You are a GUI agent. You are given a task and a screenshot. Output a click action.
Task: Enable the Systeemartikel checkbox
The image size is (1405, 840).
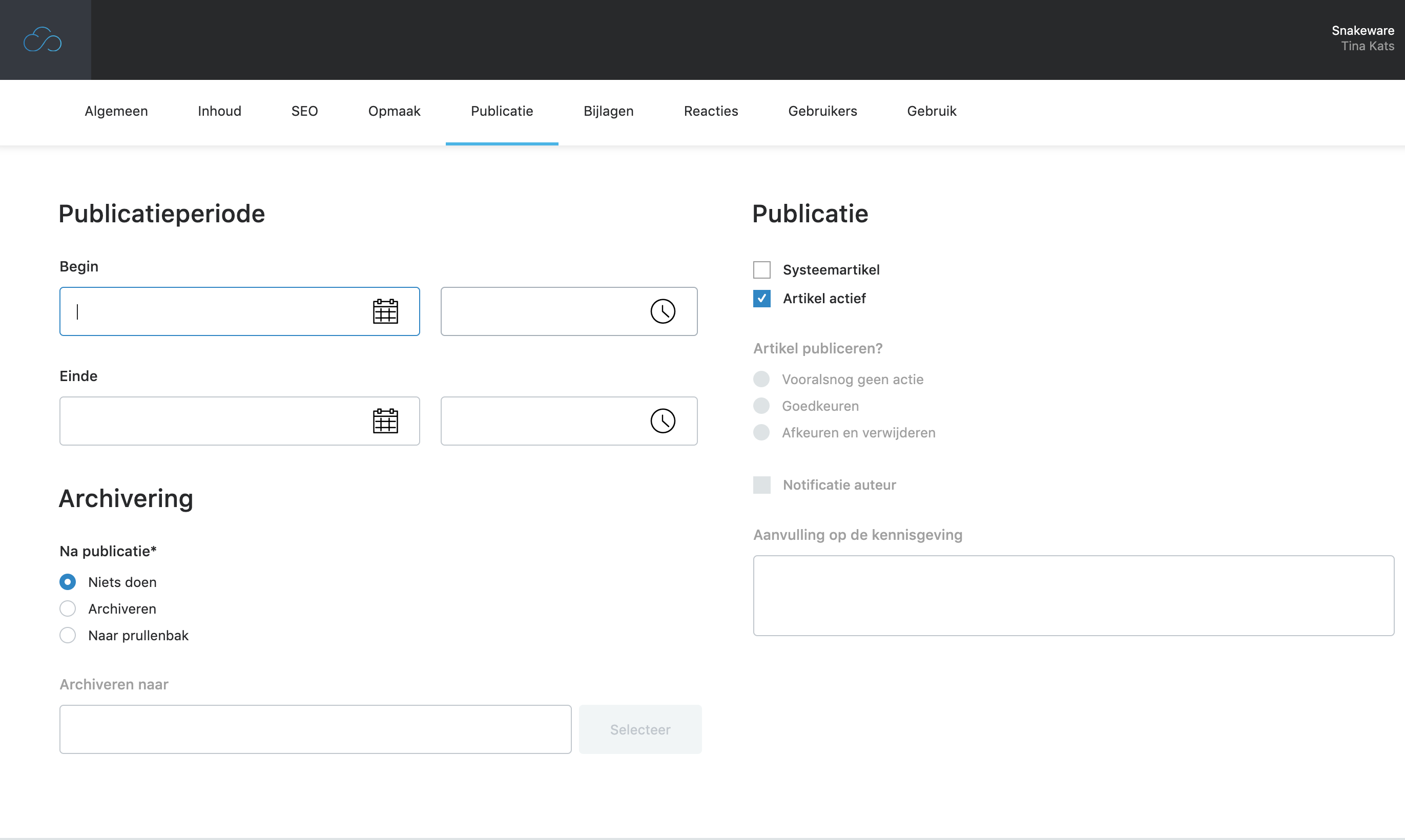(x=762, y=270)
